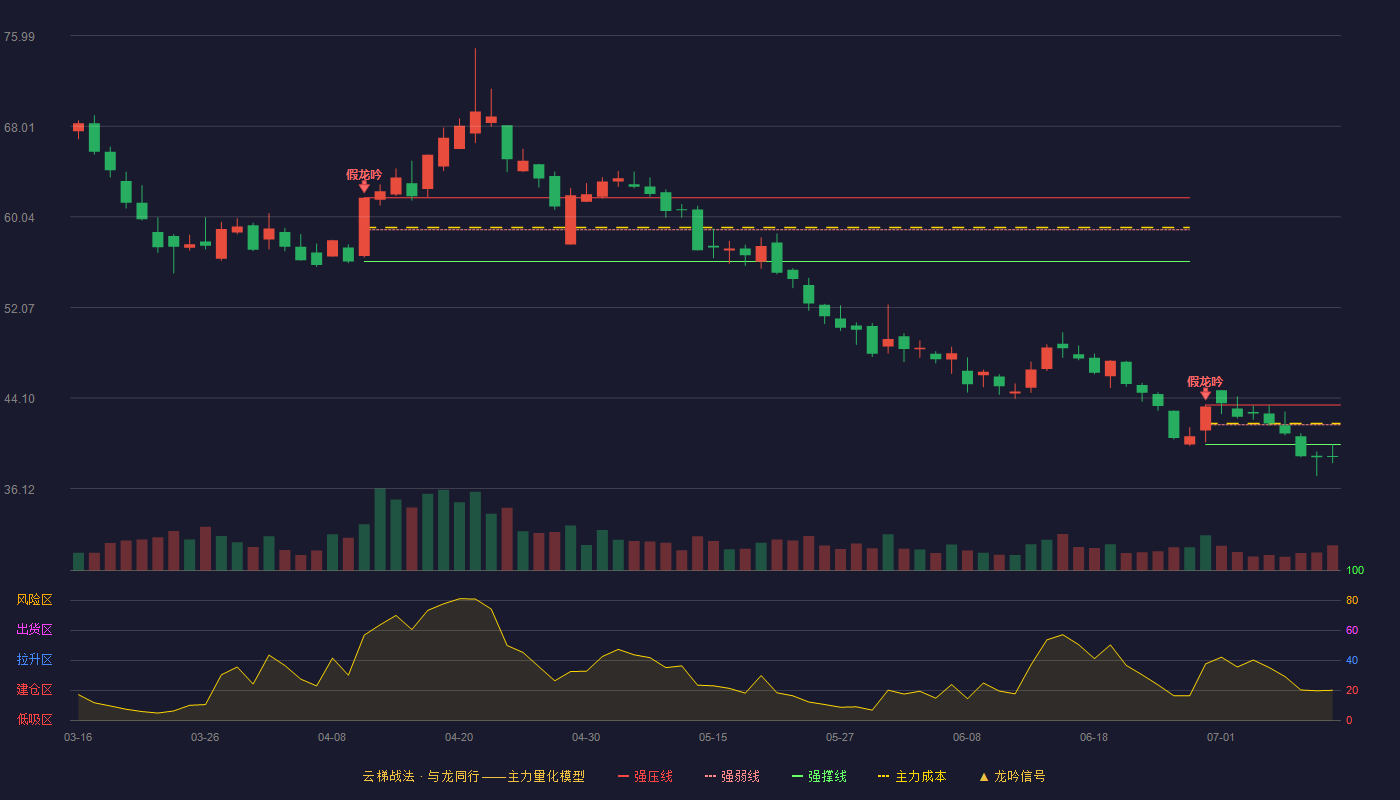Click the 68.01 price axis label
The height and width of the screenshot is (800, 1400).
coord(19,128)
